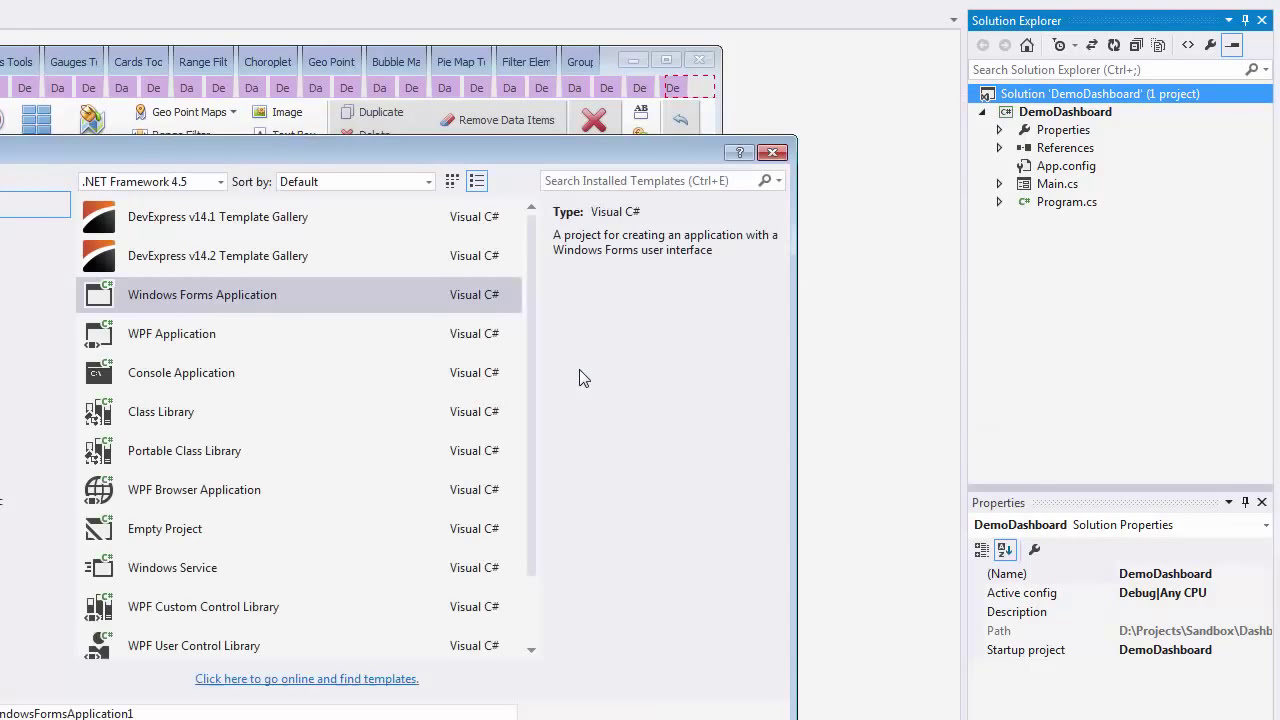Select Main.cs file in tree
The image size is (1280, 720).
[1057, 184]
